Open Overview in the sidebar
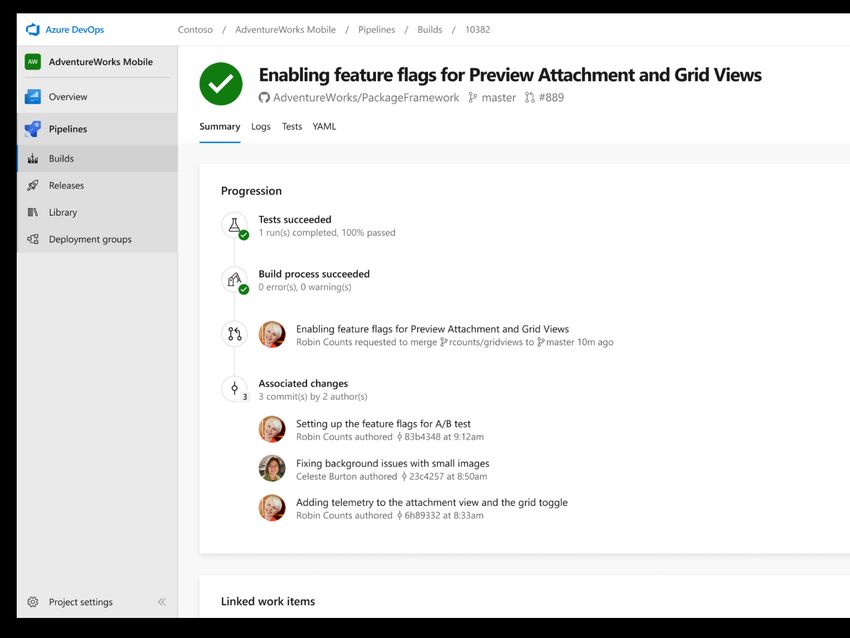 click(x=98, y=96)
